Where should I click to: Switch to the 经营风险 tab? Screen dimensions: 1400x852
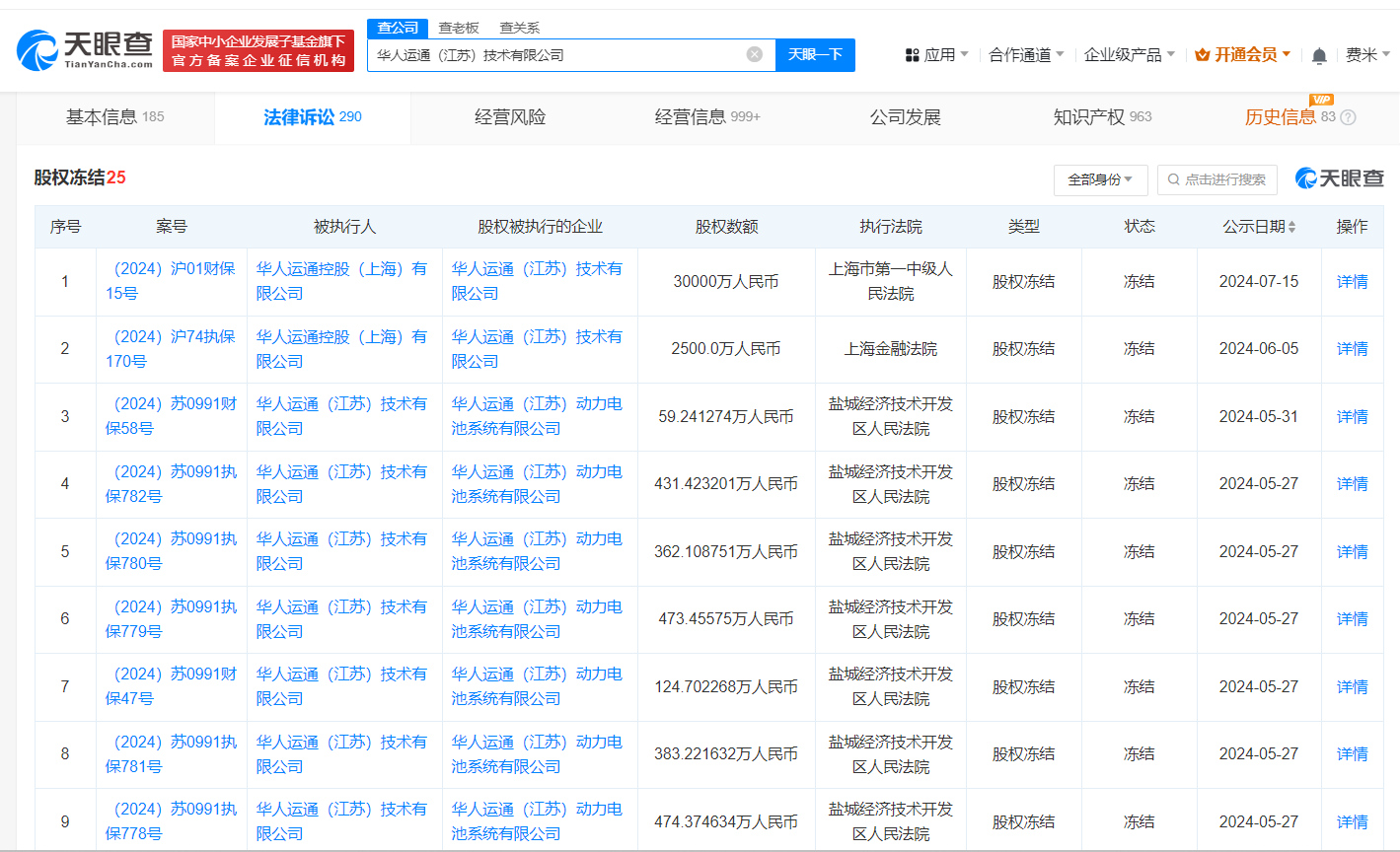pos(510,117)
